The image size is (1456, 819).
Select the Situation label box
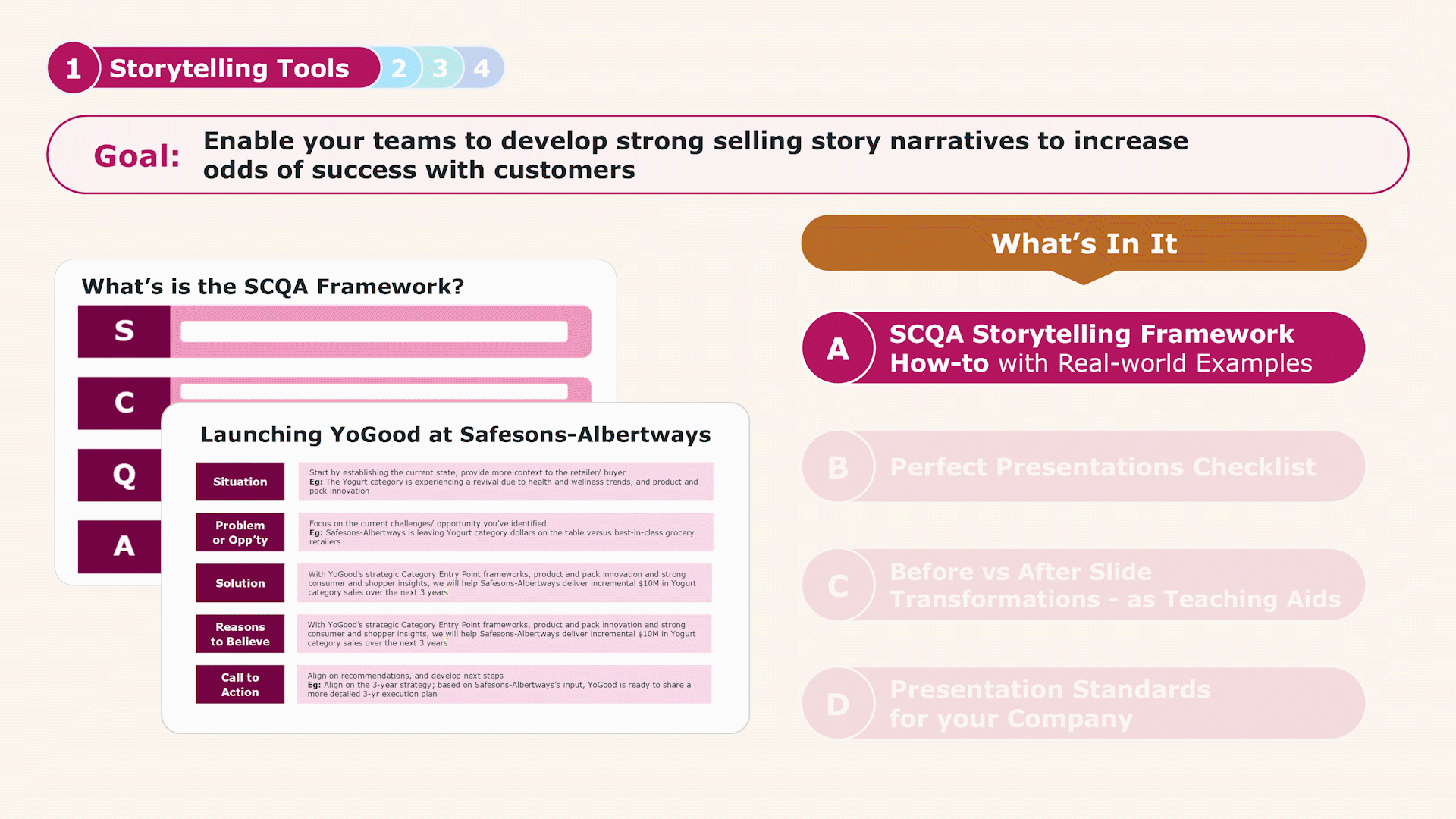pos(240,482)
